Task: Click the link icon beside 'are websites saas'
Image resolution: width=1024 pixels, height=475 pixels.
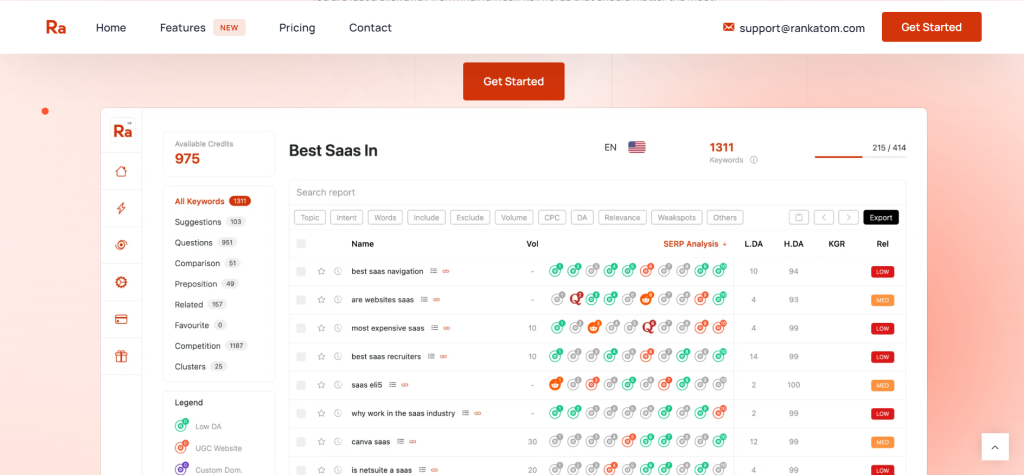Action: coord(436,300)
